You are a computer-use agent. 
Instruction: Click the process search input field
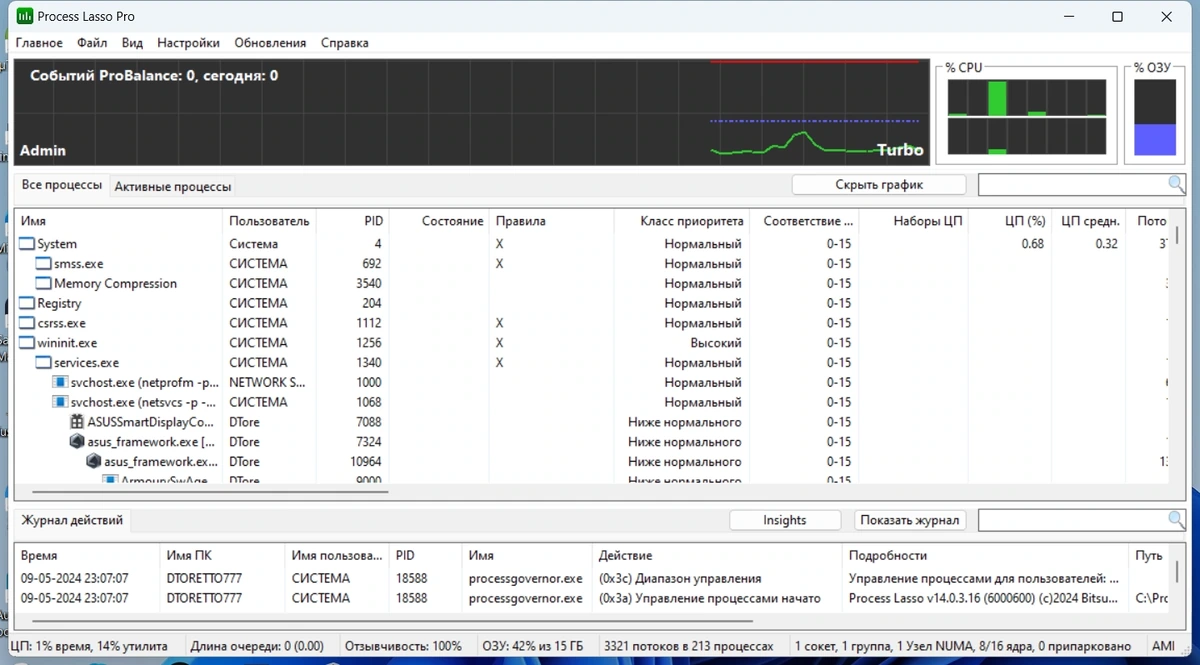(1072, 185)
